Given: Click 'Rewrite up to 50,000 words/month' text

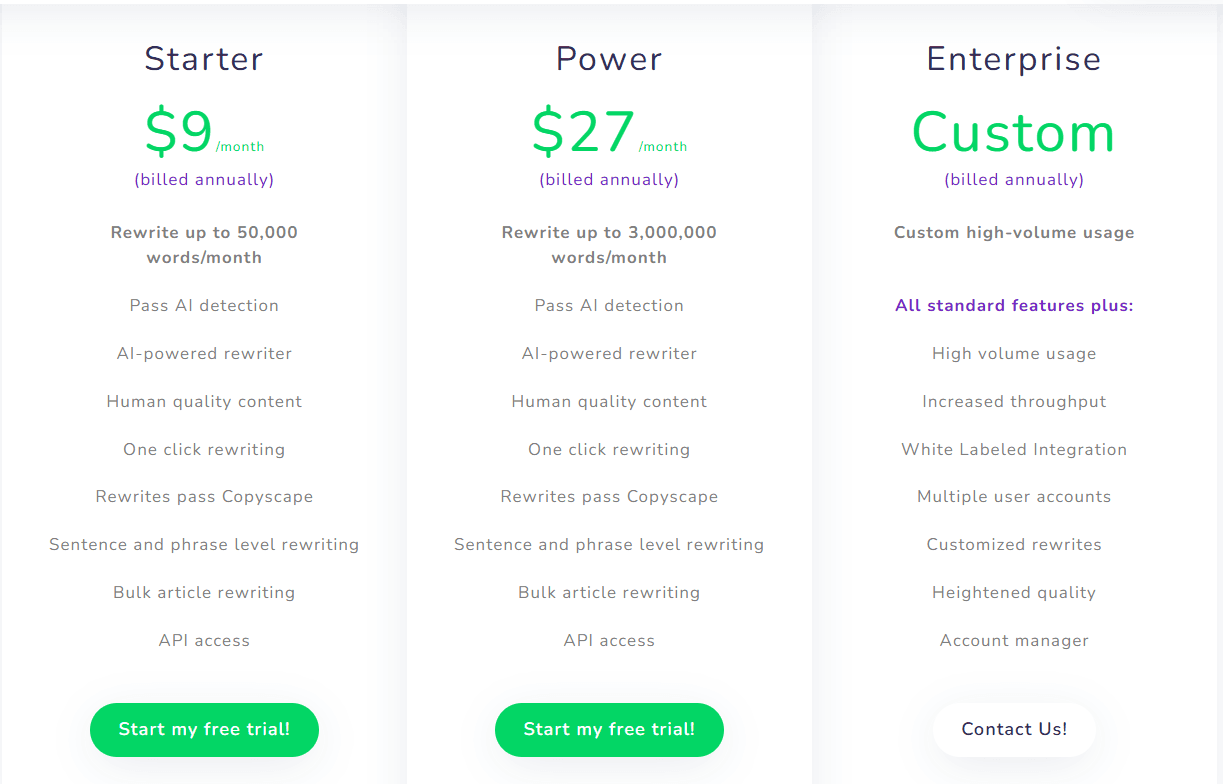Looking at the screenshot, I should 204,244.
